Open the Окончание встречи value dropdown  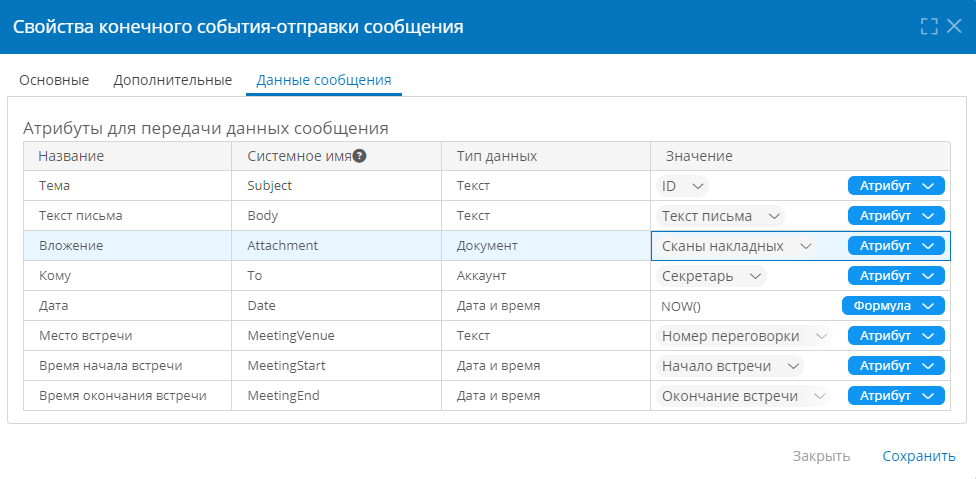point(743,396)
